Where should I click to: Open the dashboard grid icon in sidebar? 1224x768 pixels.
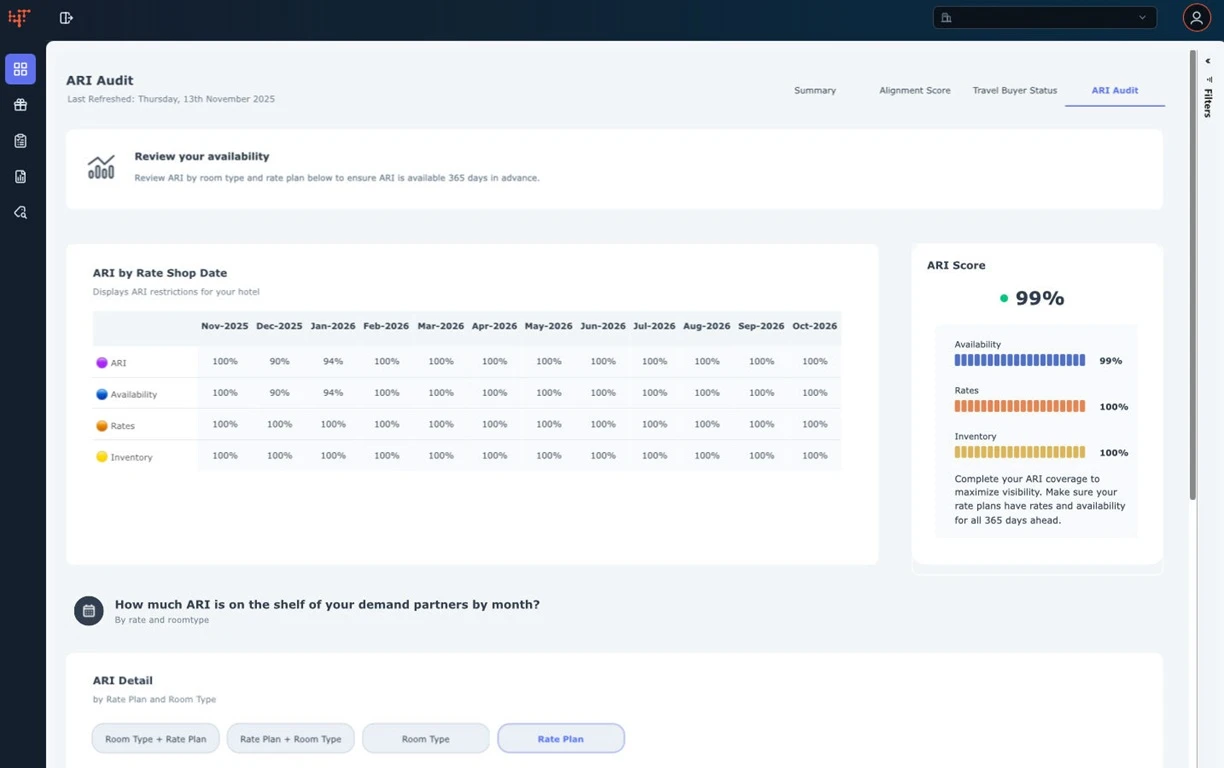[x=20, y=69]
